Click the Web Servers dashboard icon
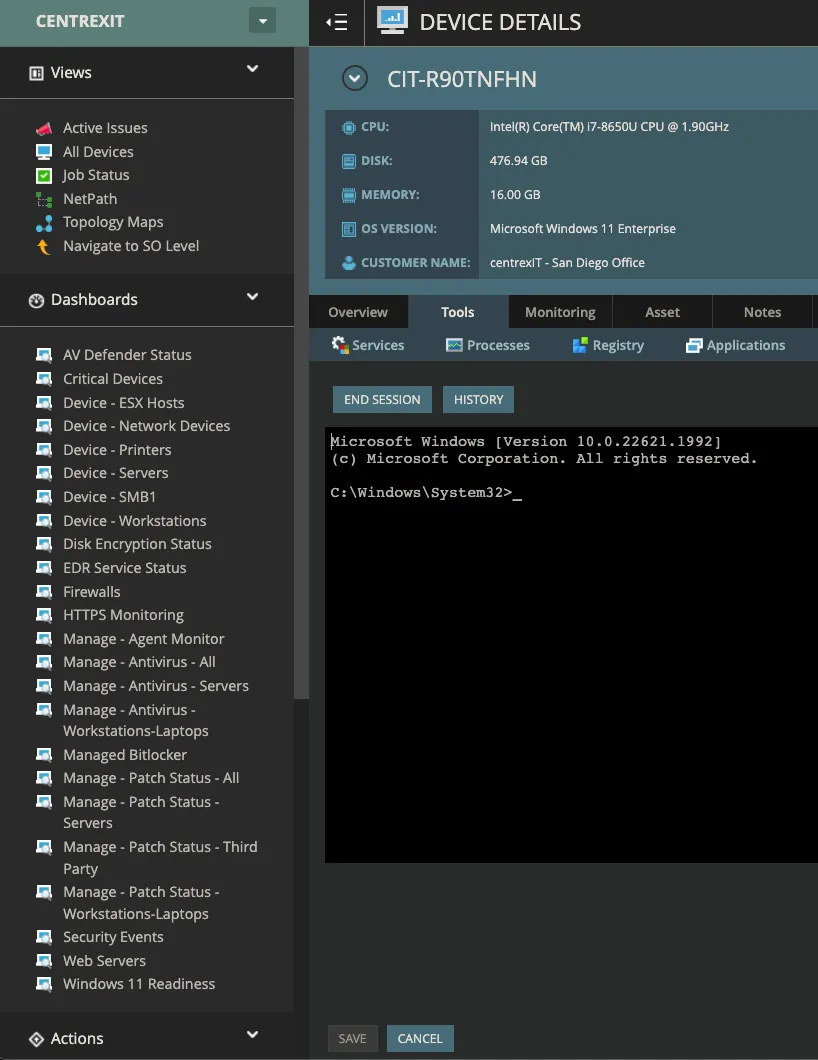The height and width of the screenshot is (1060, 818). [44, 961]
